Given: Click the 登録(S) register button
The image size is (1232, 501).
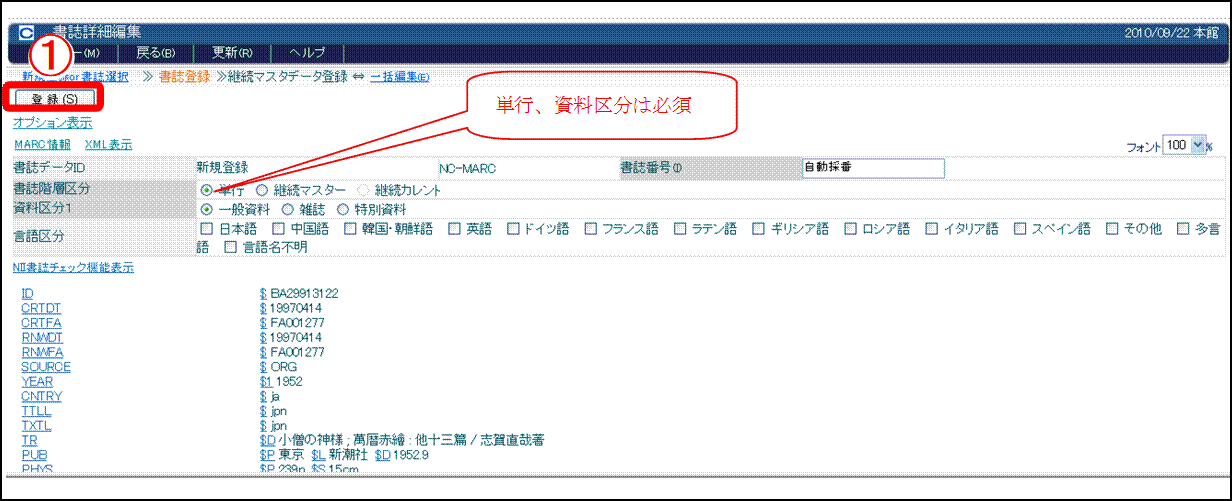Looking at the screenshot, I should click(x=54, y=99).
